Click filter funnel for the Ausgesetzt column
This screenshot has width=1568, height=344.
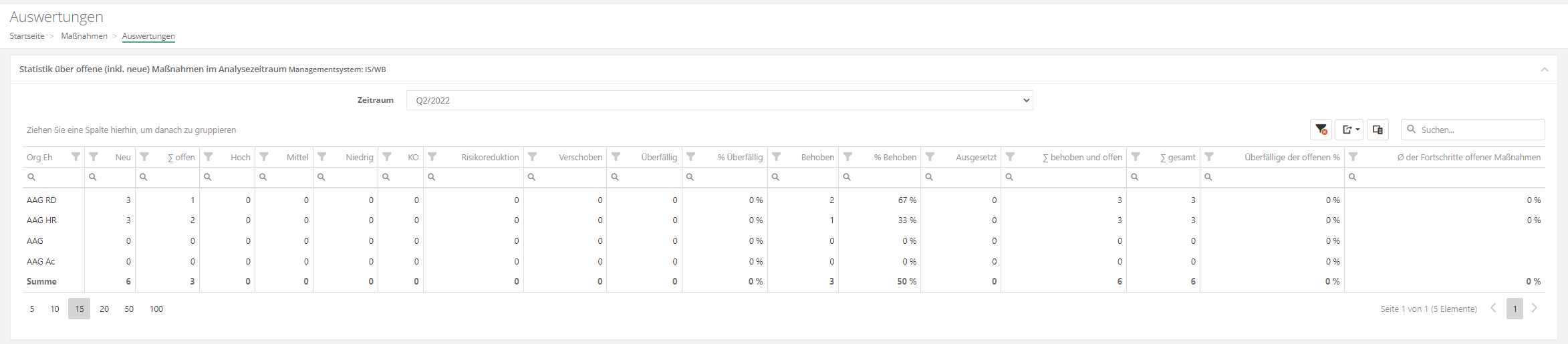[930, 157]
